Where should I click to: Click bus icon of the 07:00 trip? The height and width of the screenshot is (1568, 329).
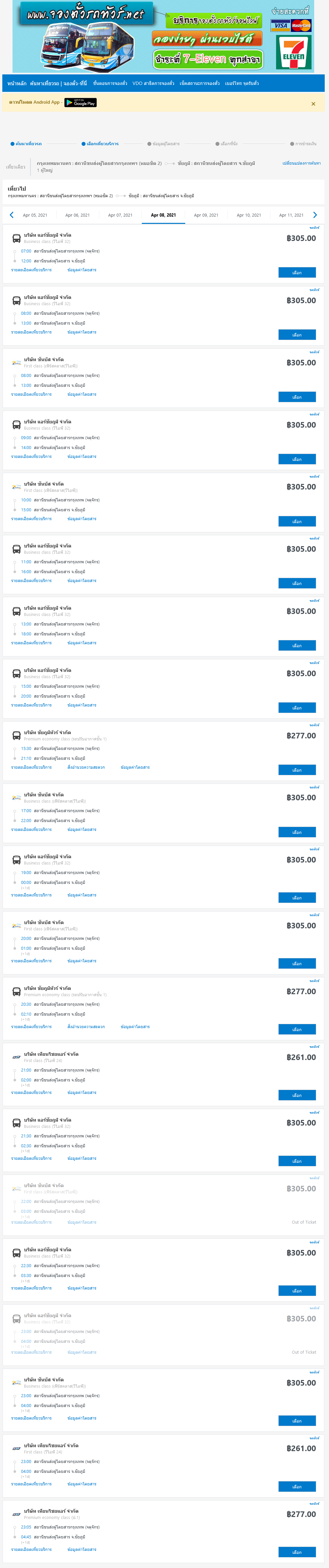[x=16, y=239]
